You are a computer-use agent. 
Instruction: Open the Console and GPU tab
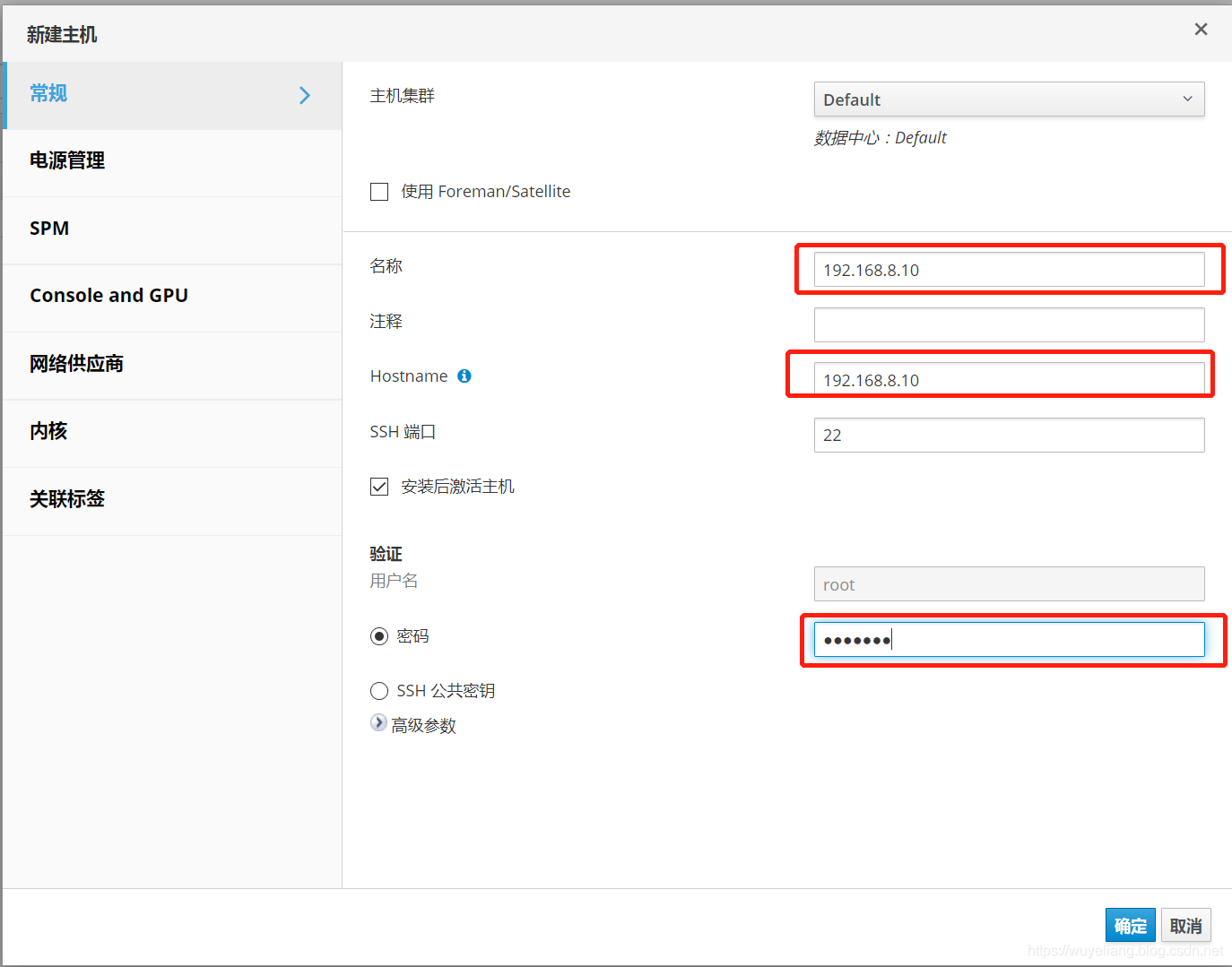coord(172,297)
